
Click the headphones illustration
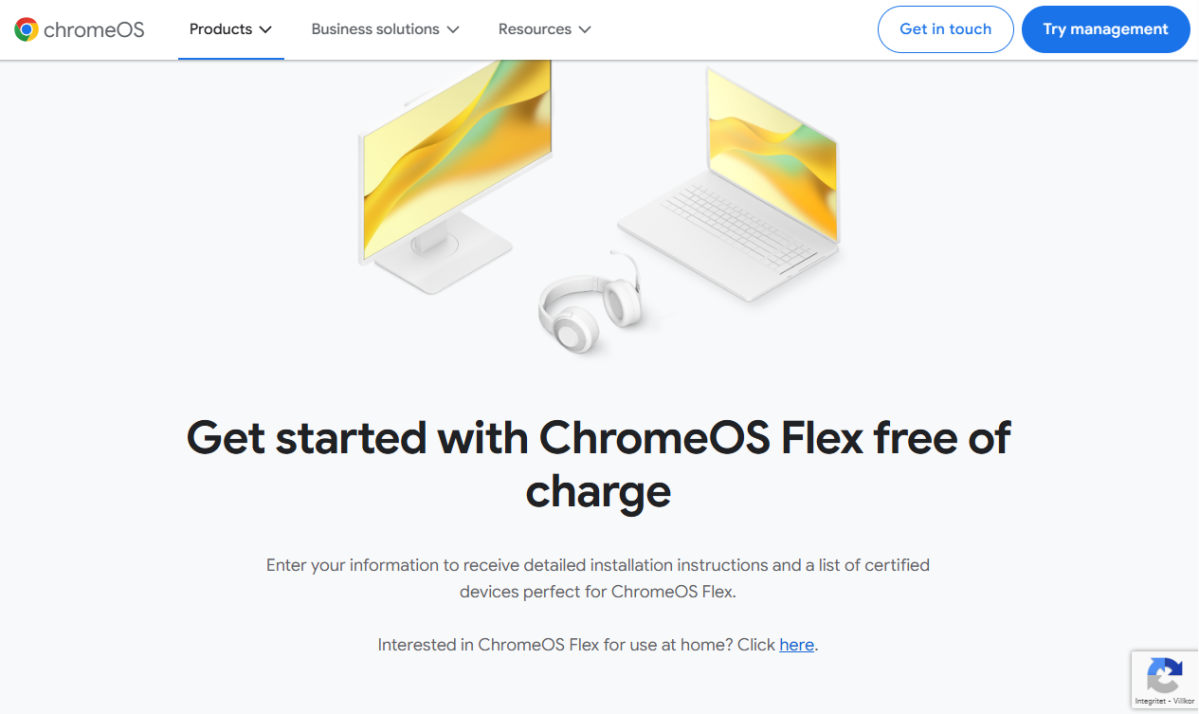tap(588, 308)
